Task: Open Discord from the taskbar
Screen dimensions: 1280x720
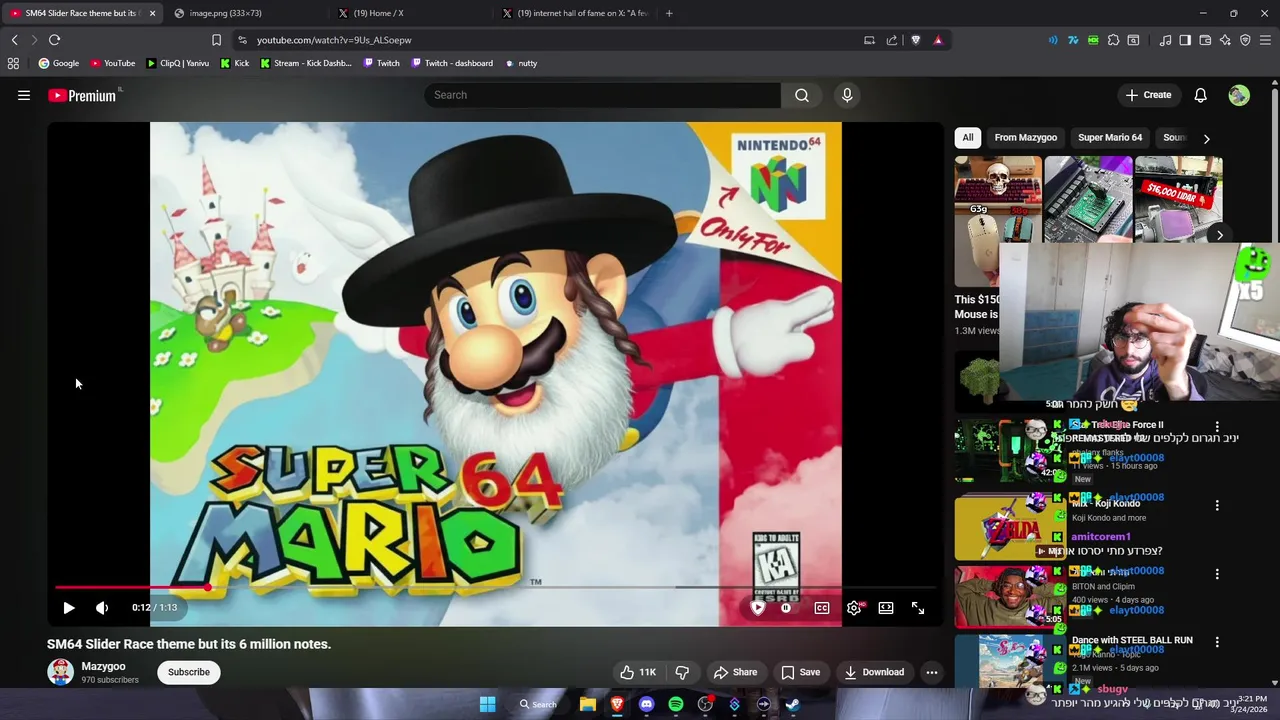Action: pyautogui.click(x=646, y=704)
